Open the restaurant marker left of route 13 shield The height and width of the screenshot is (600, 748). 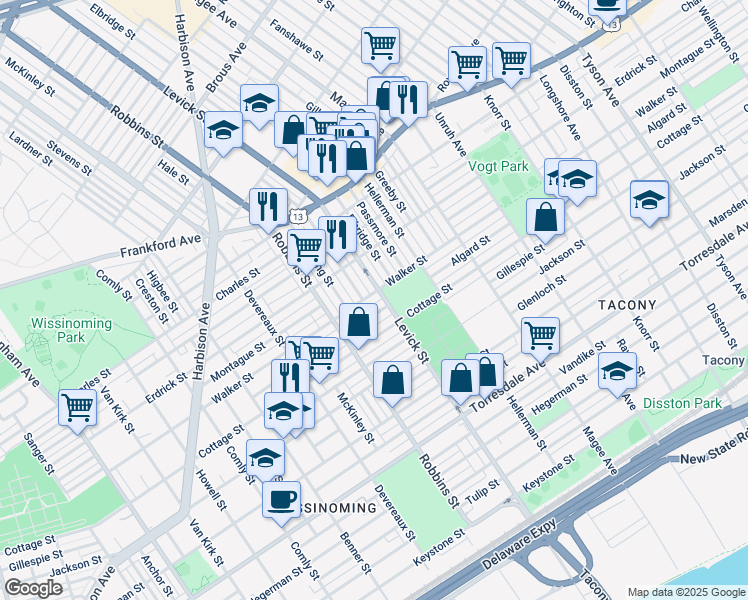tap(269, 208)
